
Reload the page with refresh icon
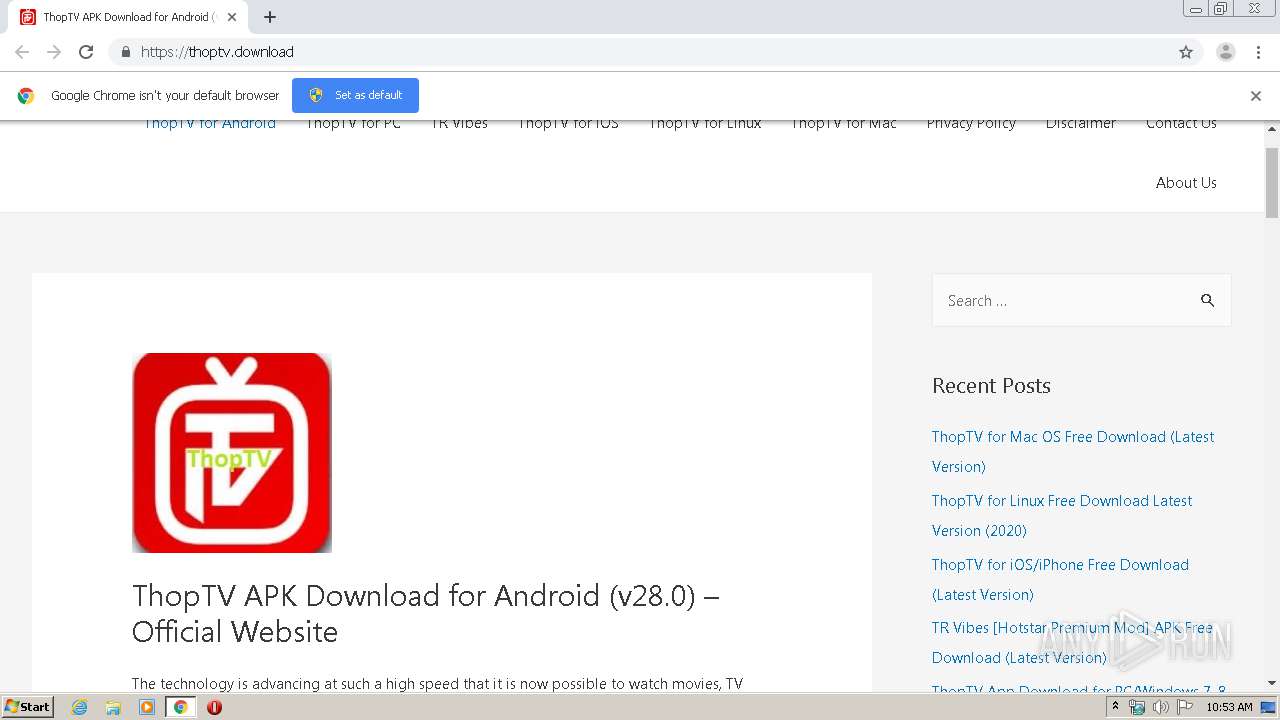(x=86, y=52)
